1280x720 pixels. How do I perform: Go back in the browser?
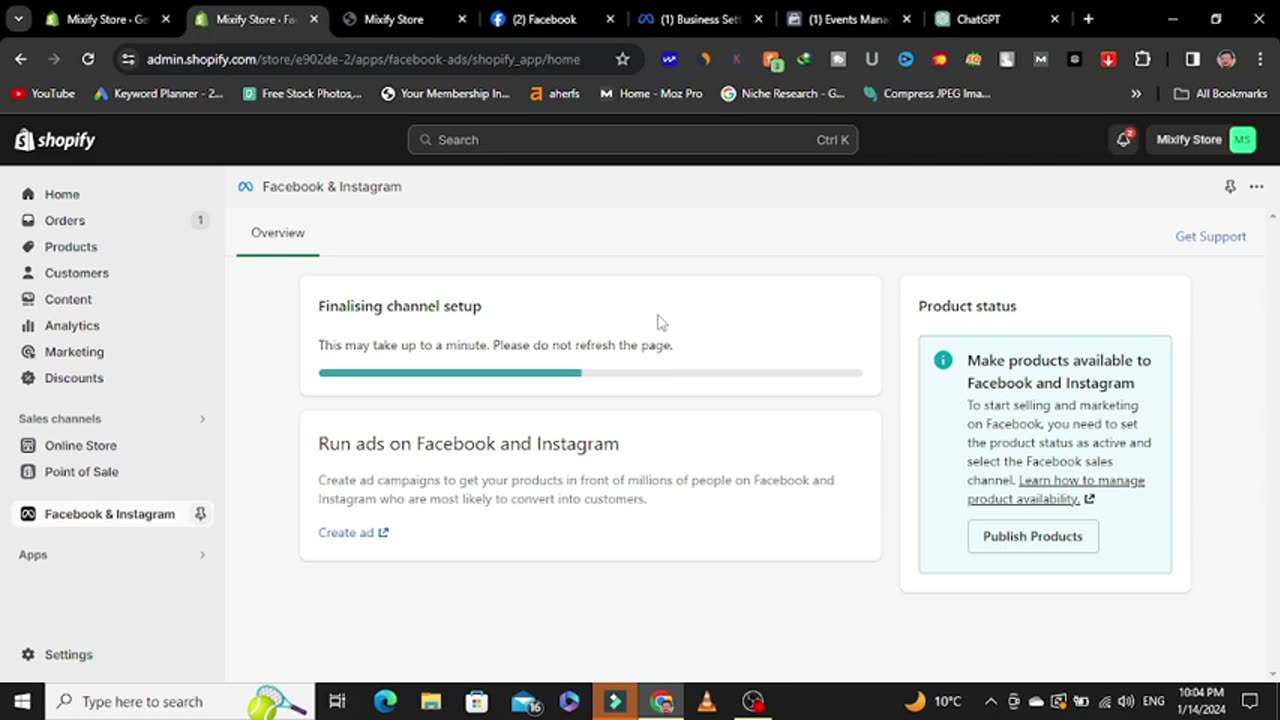[21, 59]
